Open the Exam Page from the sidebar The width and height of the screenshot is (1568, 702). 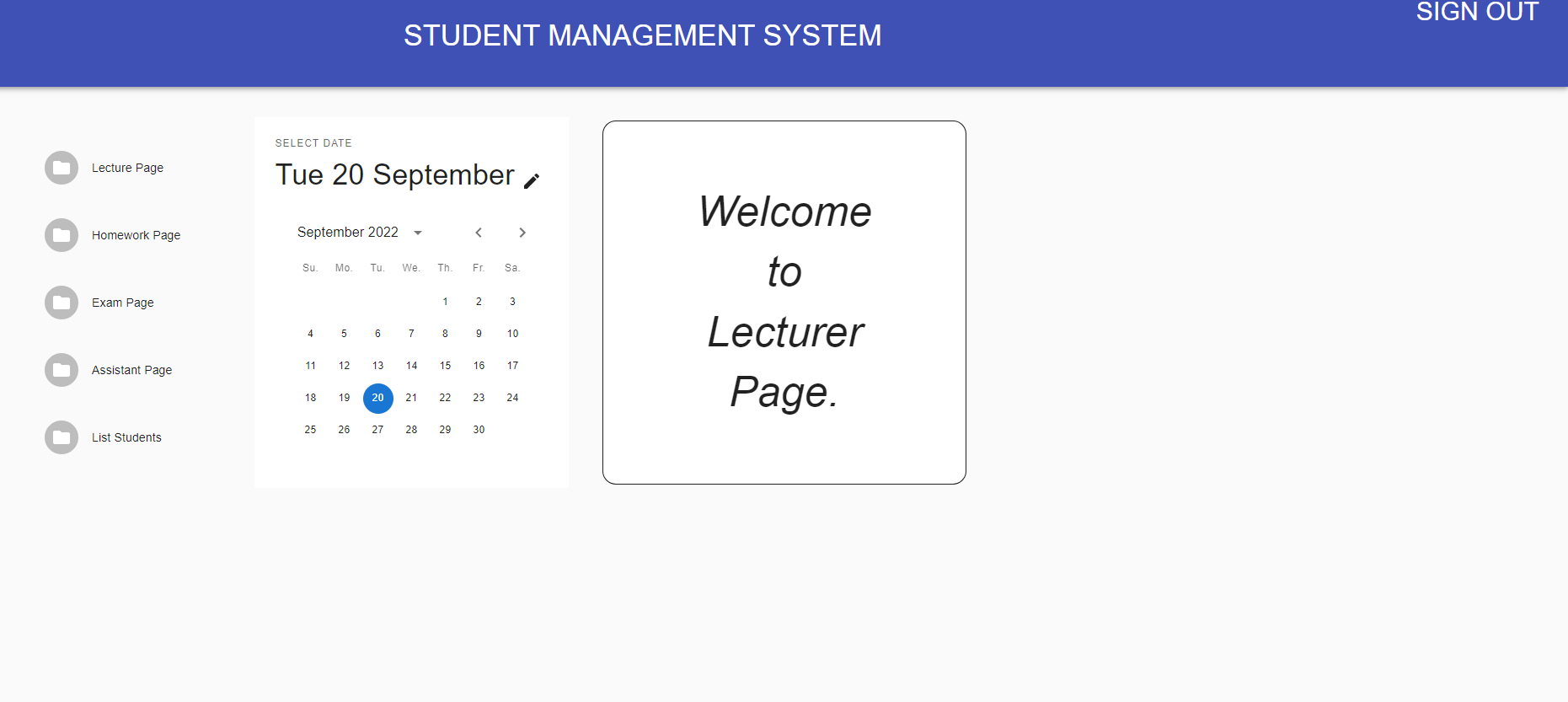[122, 302]
